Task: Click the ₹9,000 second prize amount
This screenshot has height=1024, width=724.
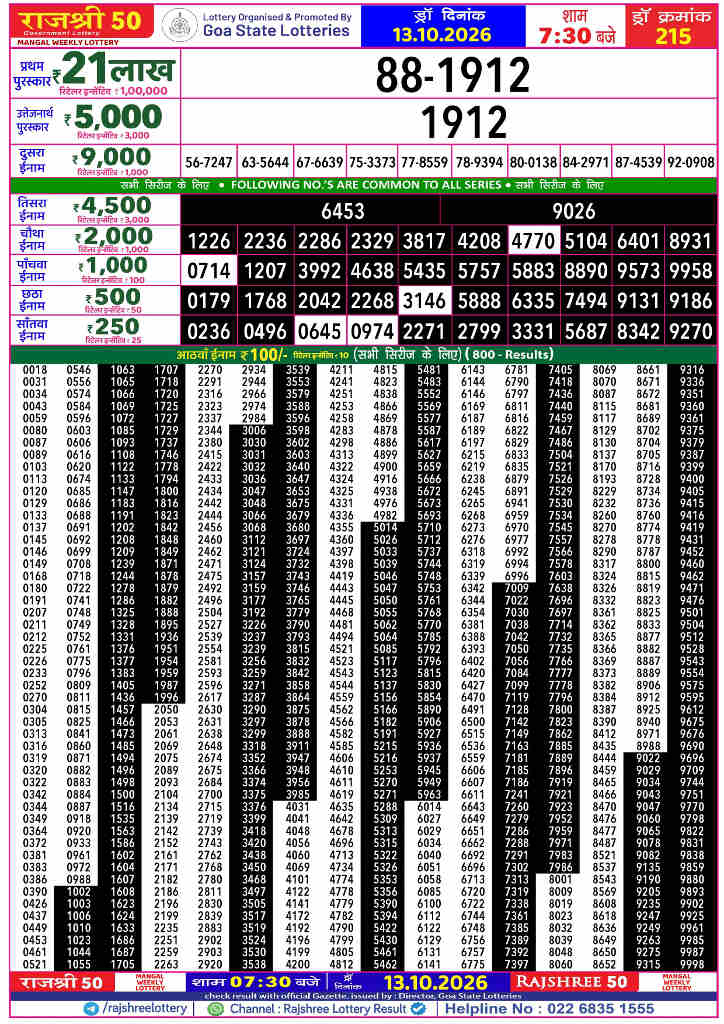Action: pos(112,157)
